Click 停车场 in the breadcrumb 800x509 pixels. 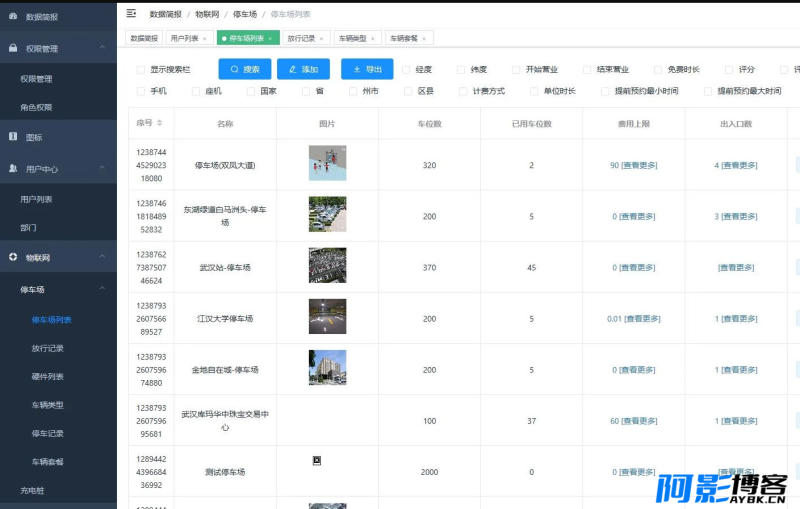pos(245,14)
